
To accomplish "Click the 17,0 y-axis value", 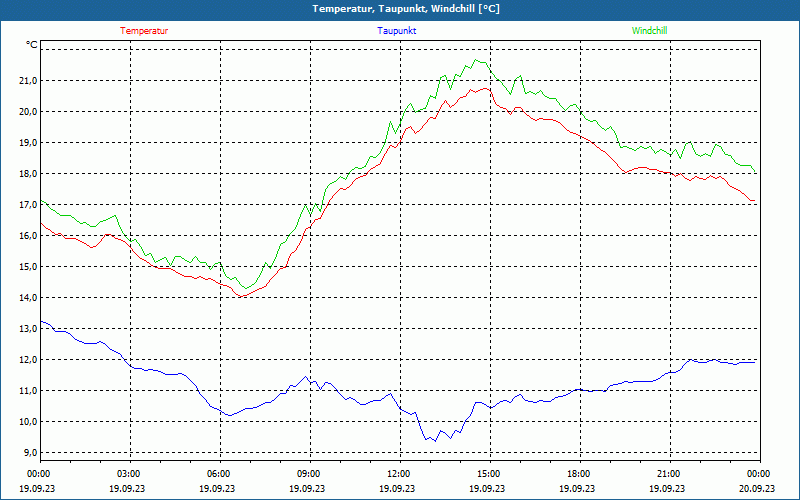I will click(29, 205).
